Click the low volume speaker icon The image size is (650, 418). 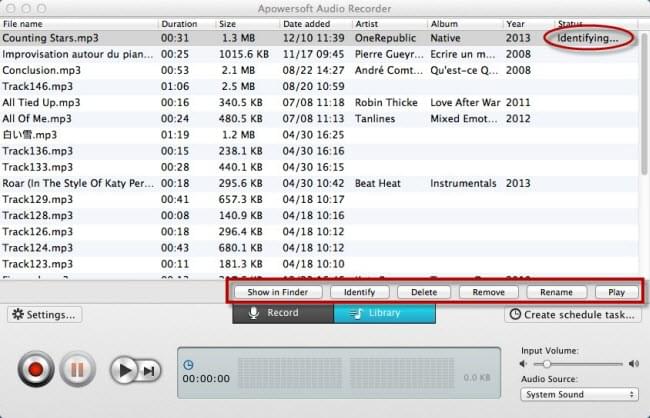[524, 364]
